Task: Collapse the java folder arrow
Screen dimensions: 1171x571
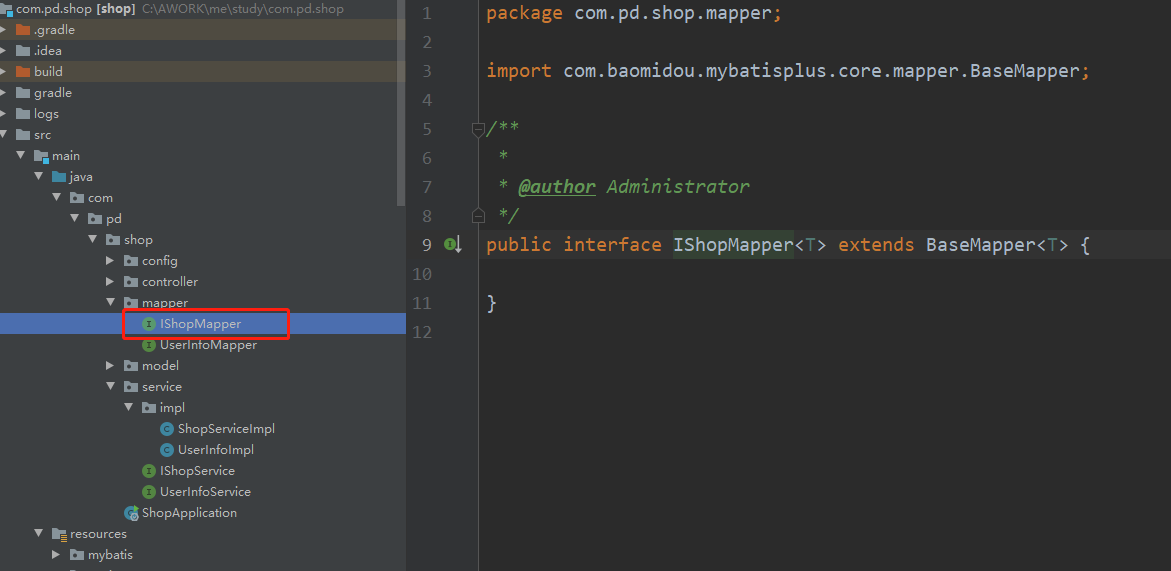Action: [38, 176]
